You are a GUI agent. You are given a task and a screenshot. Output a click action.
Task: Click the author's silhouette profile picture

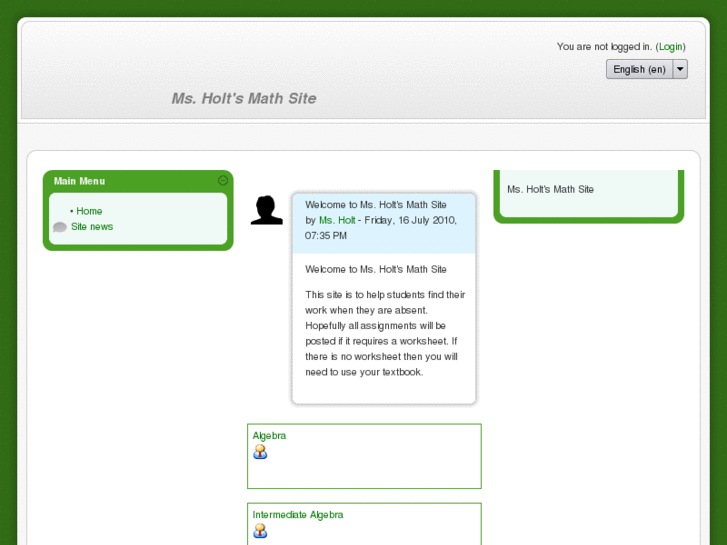pos(266,210)
